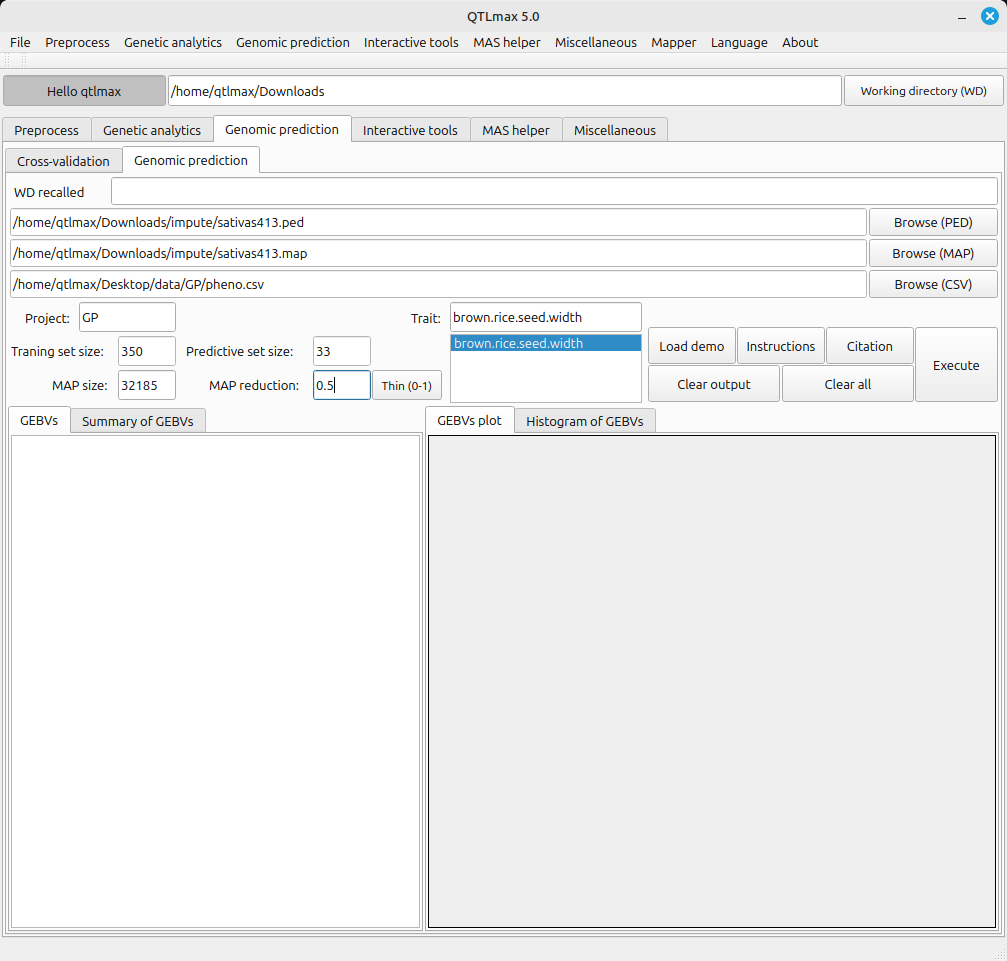
Task: Open the Genetic analytics menu
Action: coord(172,42)
